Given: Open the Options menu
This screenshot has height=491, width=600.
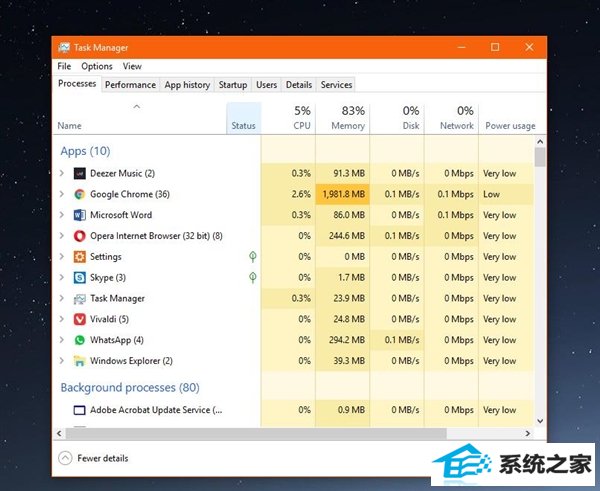Looking at the screenshot, I should pos(97,66).
